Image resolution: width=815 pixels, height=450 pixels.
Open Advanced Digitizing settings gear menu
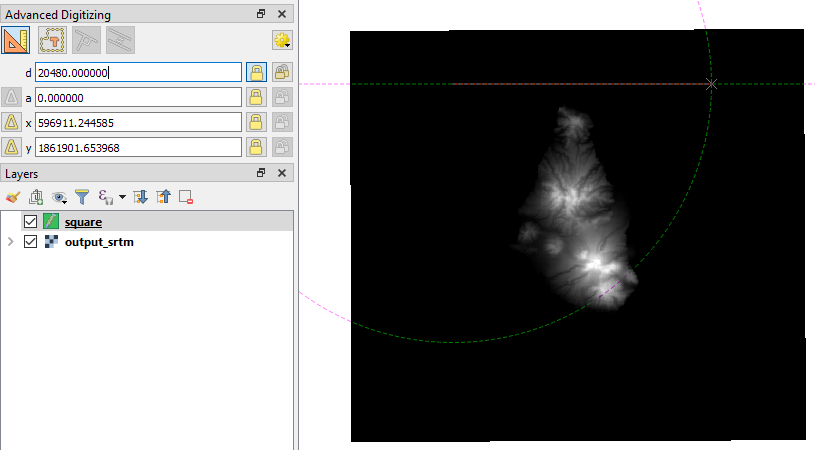tap(281, 40)
